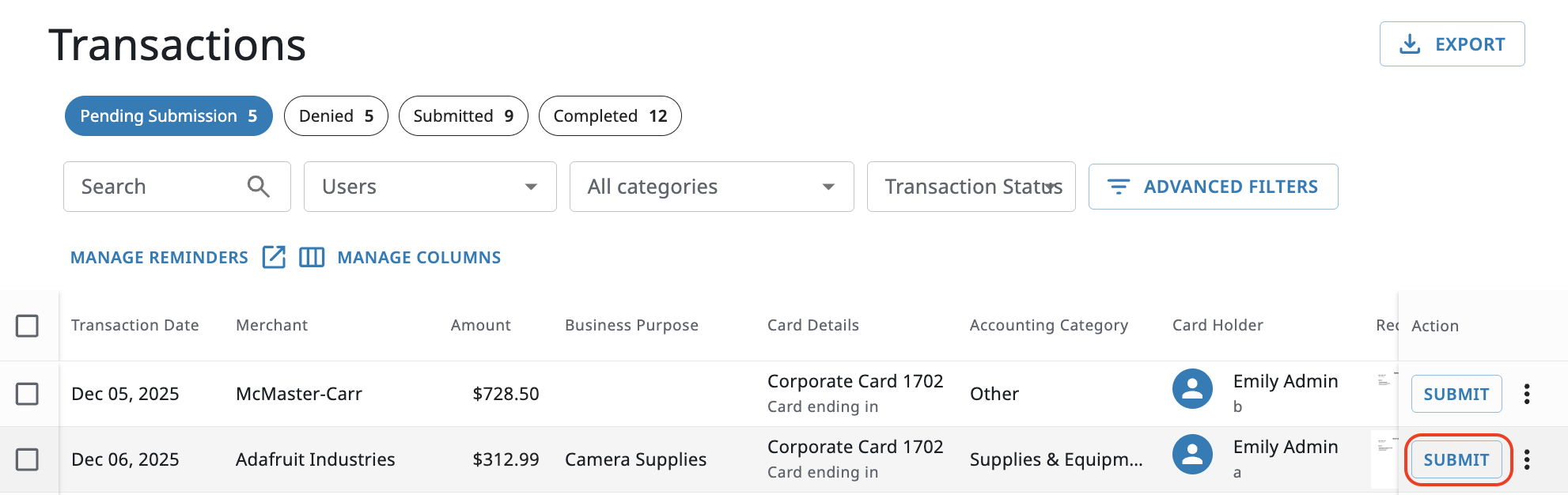Open more options for Adafruit Industries row

coord(1527,459)
